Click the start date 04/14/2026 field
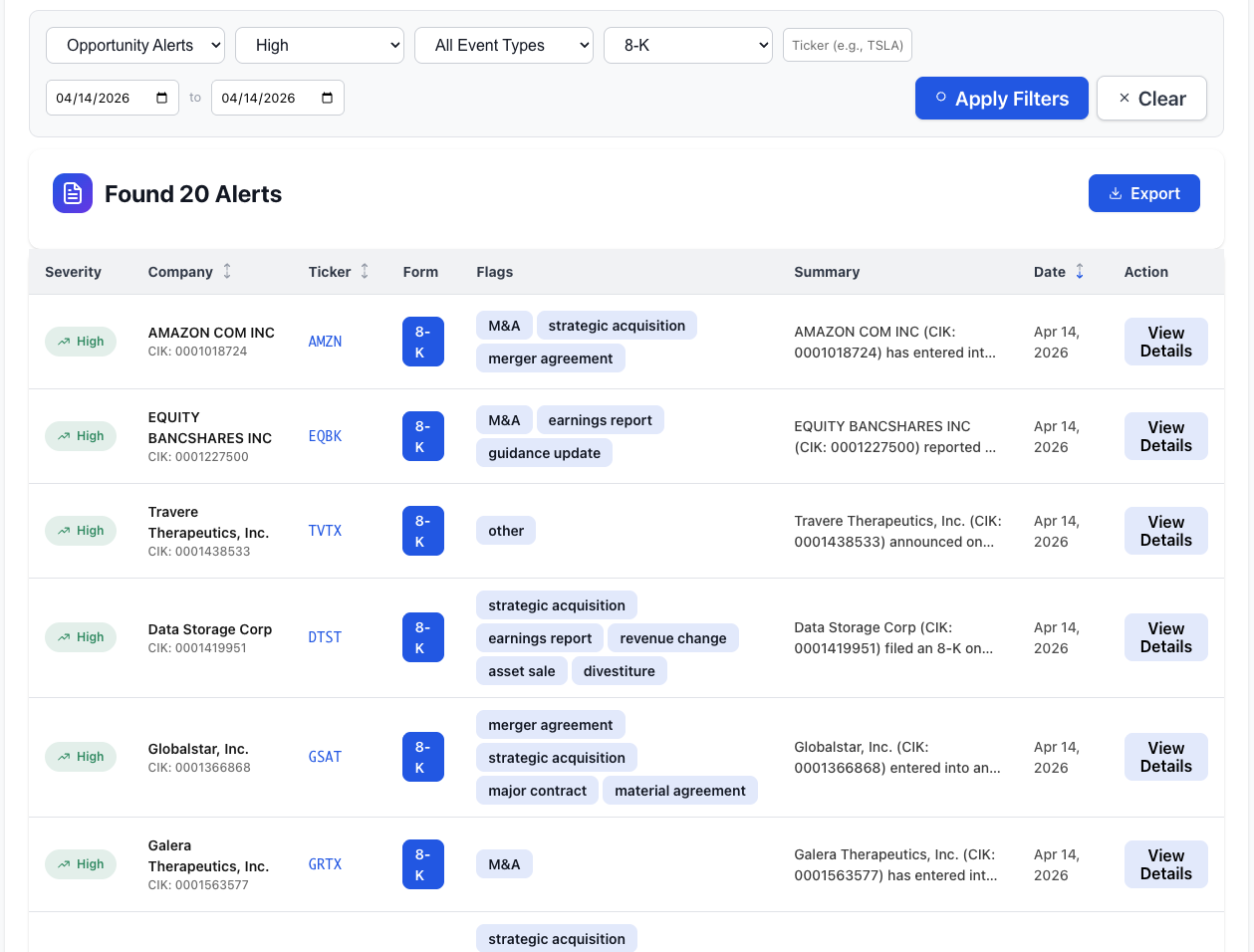 click(113, 98)
